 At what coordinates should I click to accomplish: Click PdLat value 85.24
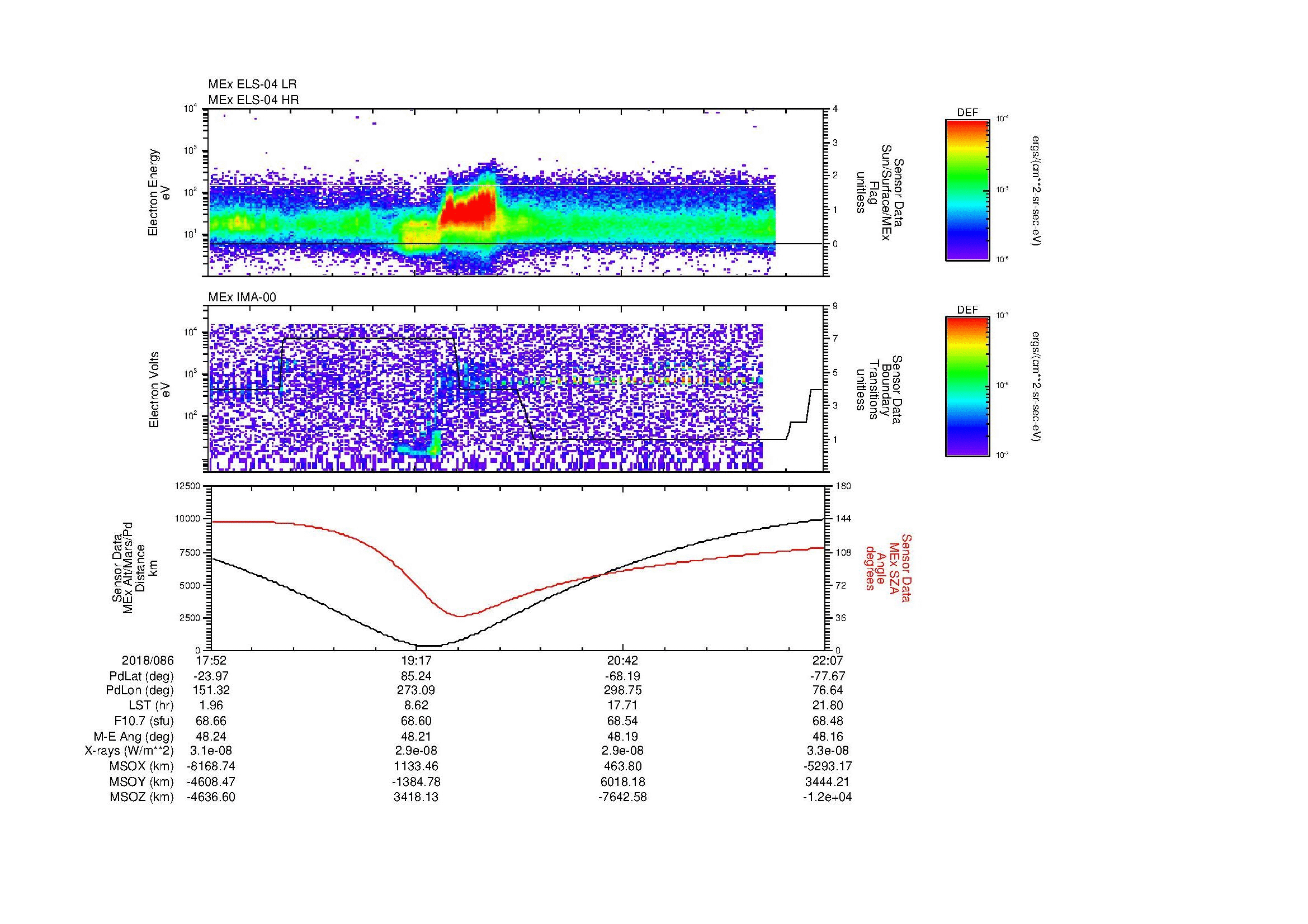(417, 676)
